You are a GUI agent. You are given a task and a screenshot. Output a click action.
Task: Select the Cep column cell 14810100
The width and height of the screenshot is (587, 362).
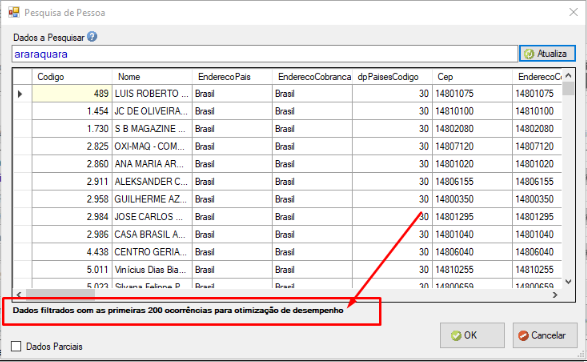473,111
